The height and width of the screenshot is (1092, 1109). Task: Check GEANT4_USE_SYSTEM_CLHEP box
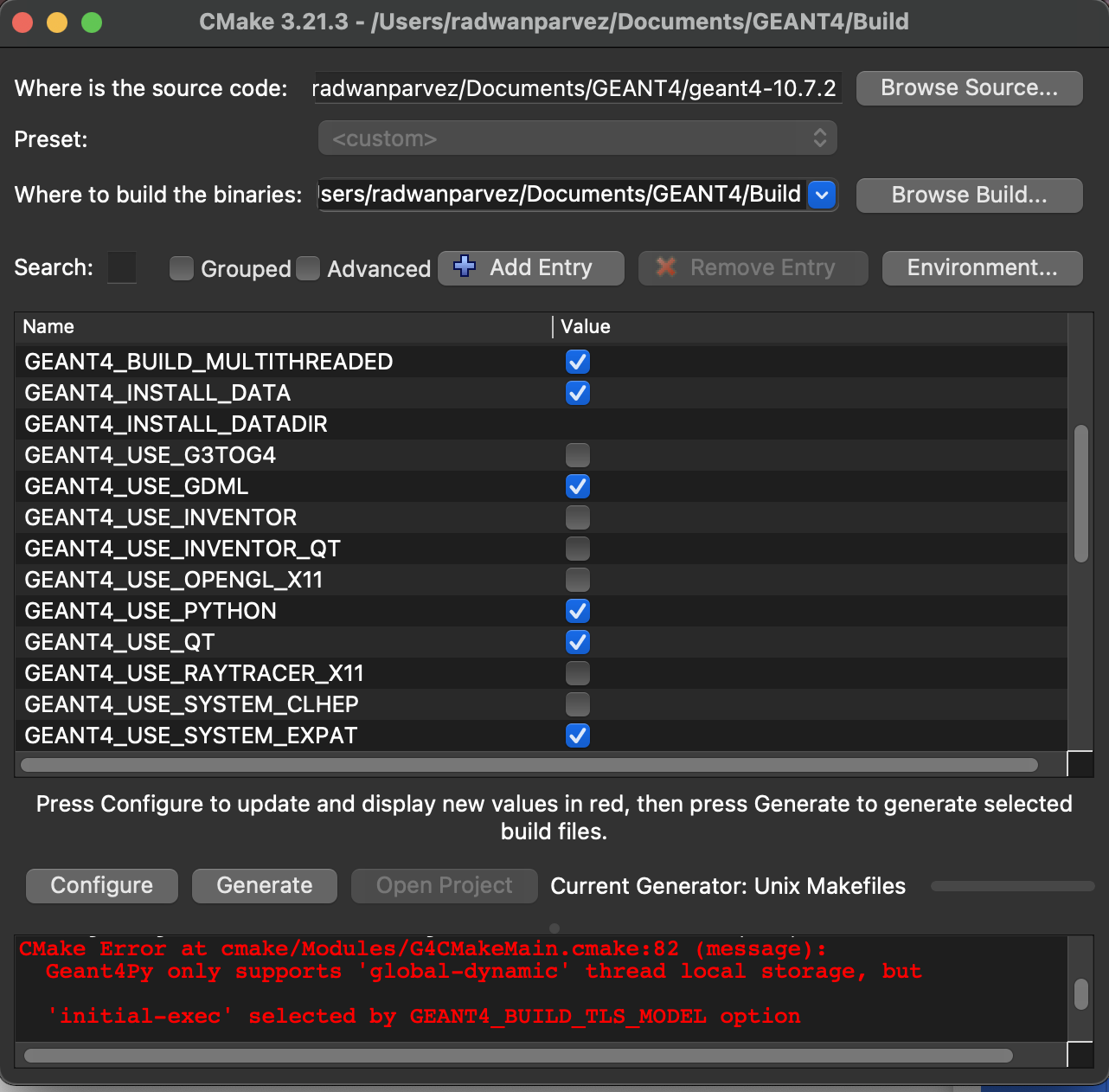click(577, 704)
